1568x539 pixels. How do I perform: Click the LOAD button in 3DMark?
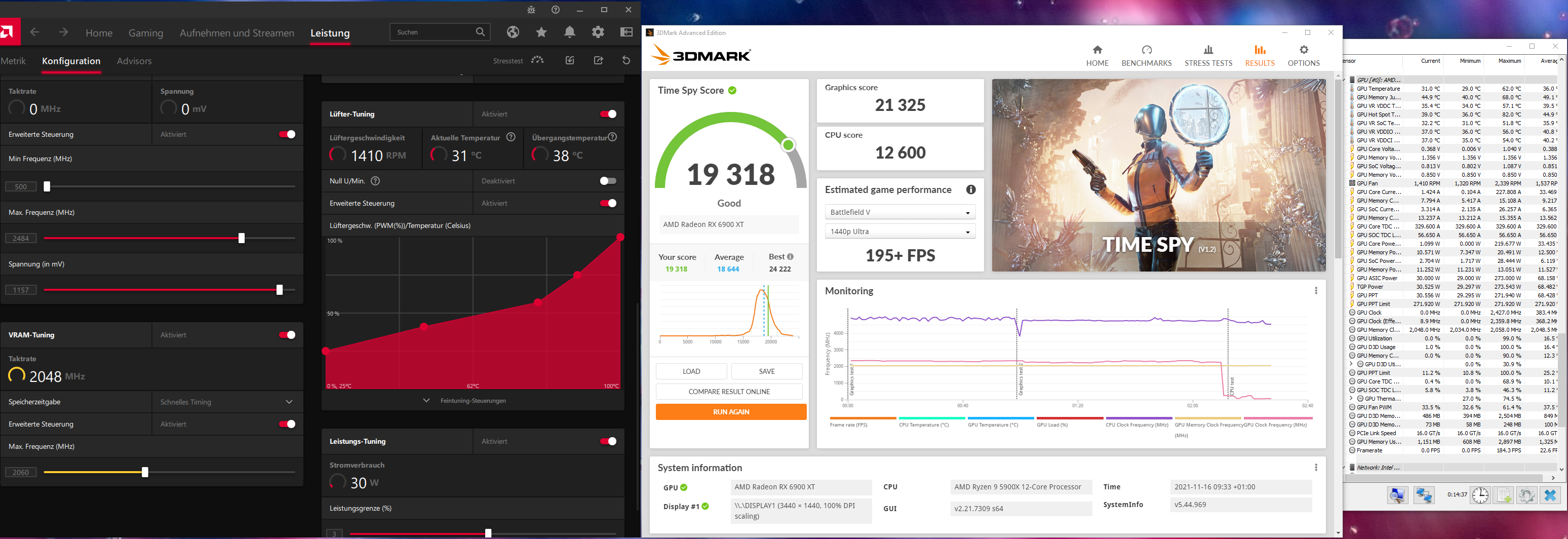[x=691, y=371]
